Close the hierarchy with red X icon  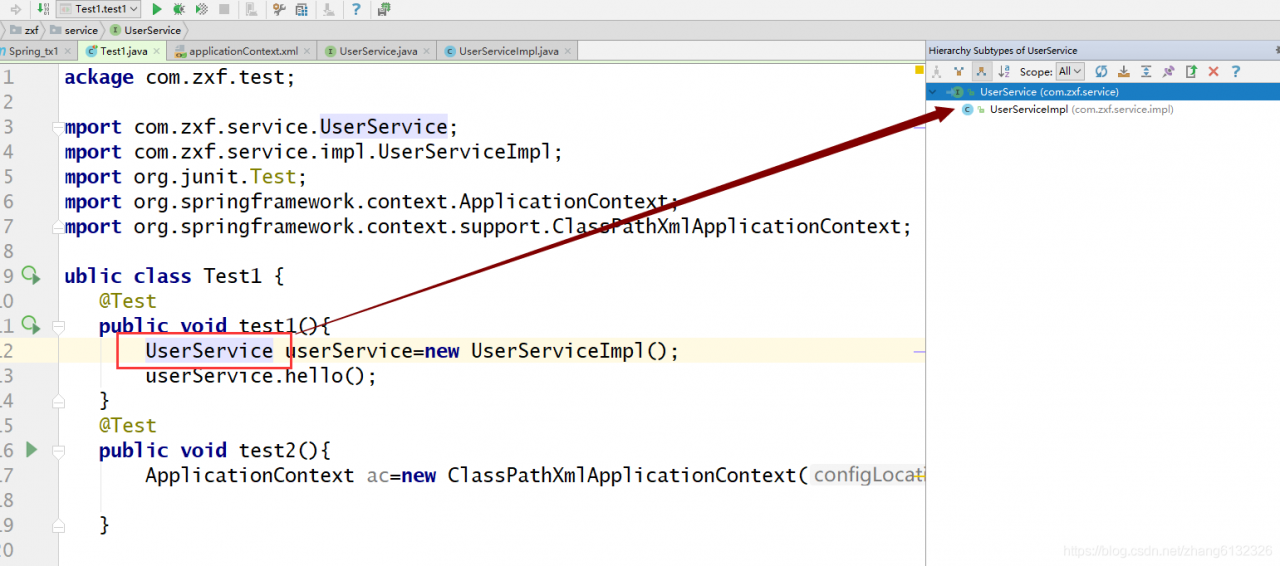pos(1213,71)
